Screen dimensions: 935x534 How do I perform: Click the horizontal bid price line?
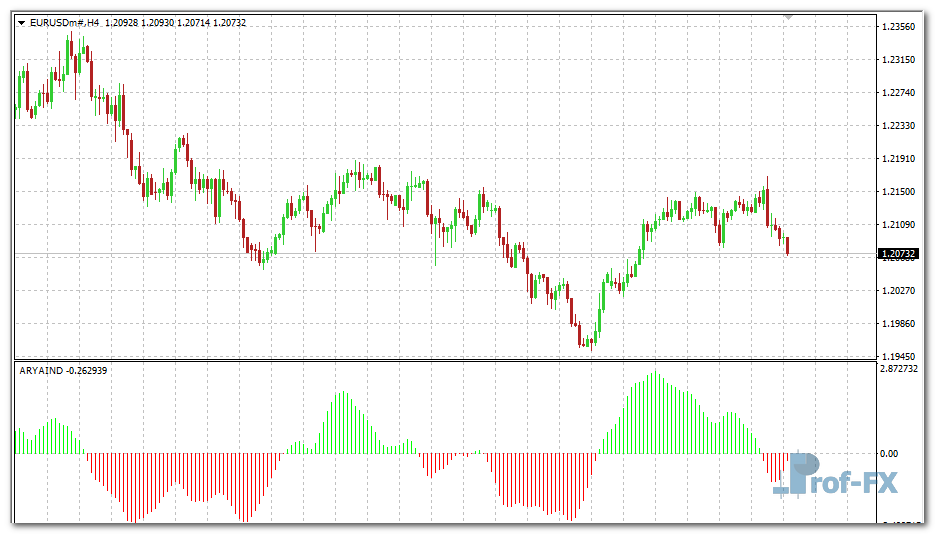pos(400,254)
